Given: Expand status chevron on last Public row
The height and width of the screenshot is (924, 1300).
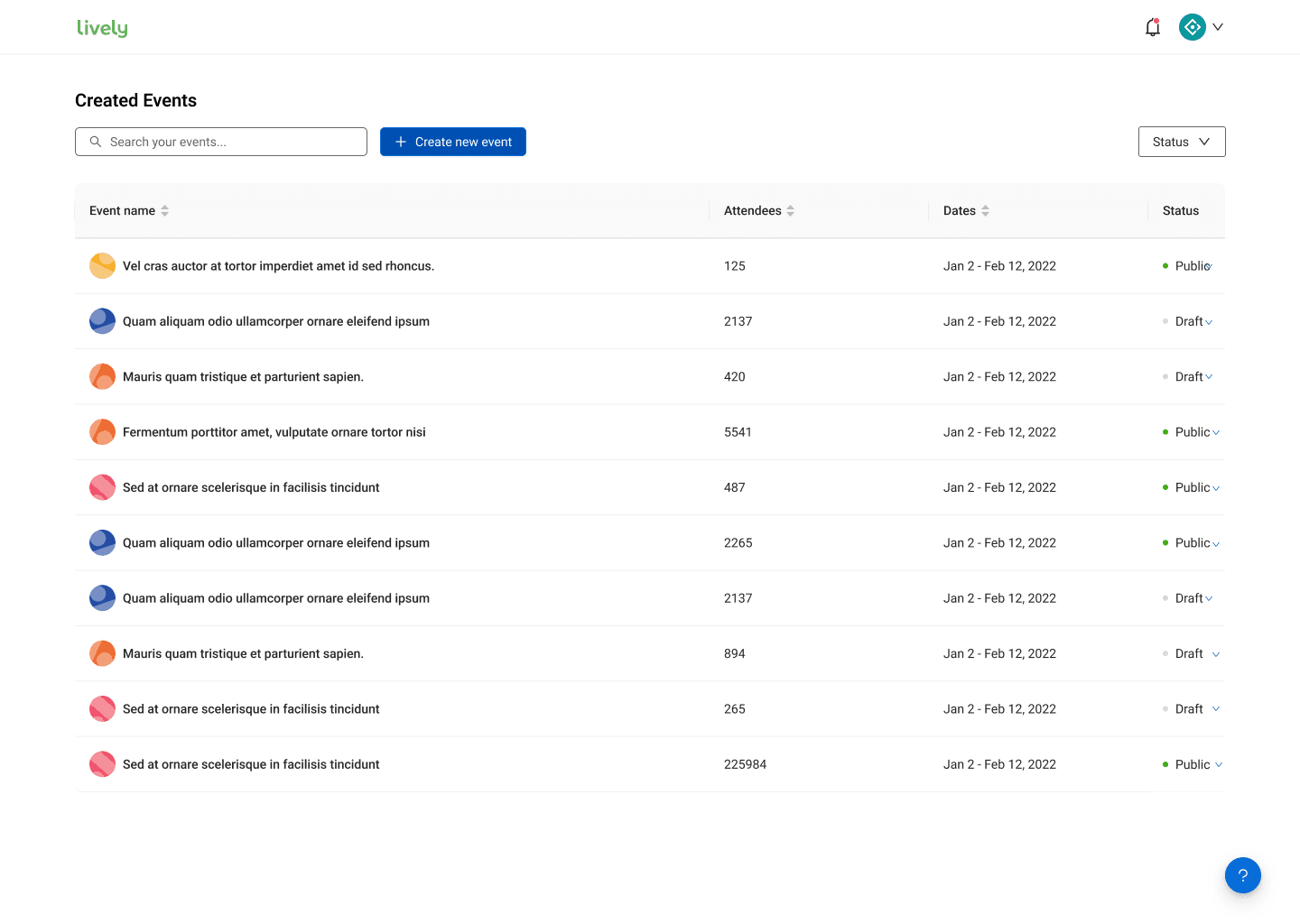Looking at the screenshot, I should (x=1217, y=764).
